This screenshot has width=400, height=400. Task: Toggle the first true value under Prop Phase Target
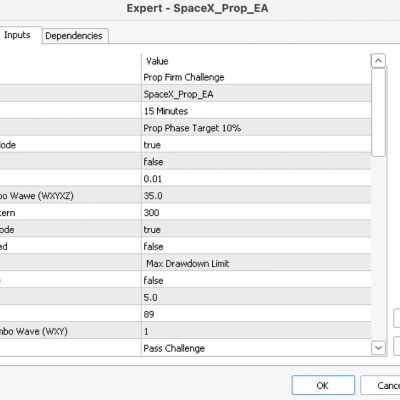coord(256,145)
